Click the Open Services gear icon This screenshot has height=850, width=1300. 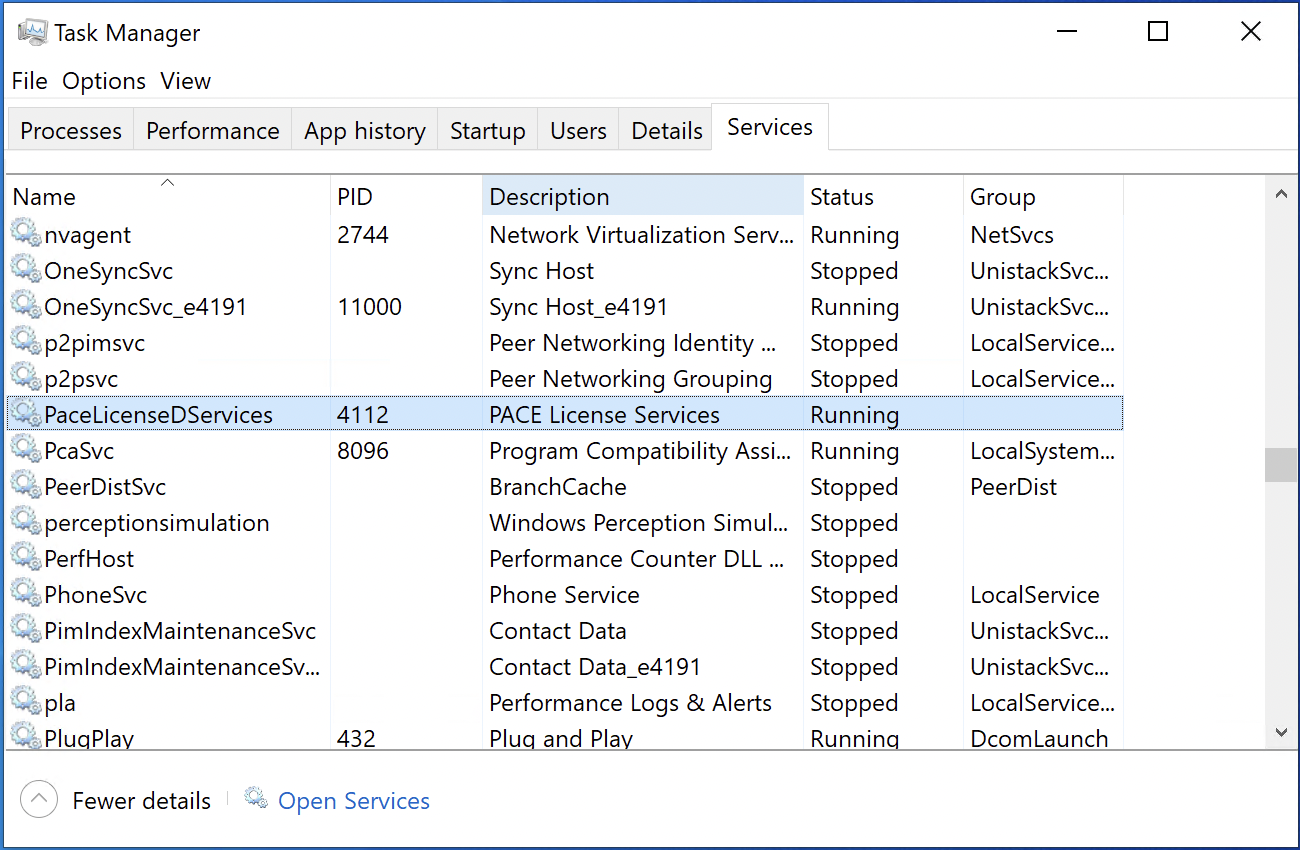pyautogui.click(x=254, y=799)
